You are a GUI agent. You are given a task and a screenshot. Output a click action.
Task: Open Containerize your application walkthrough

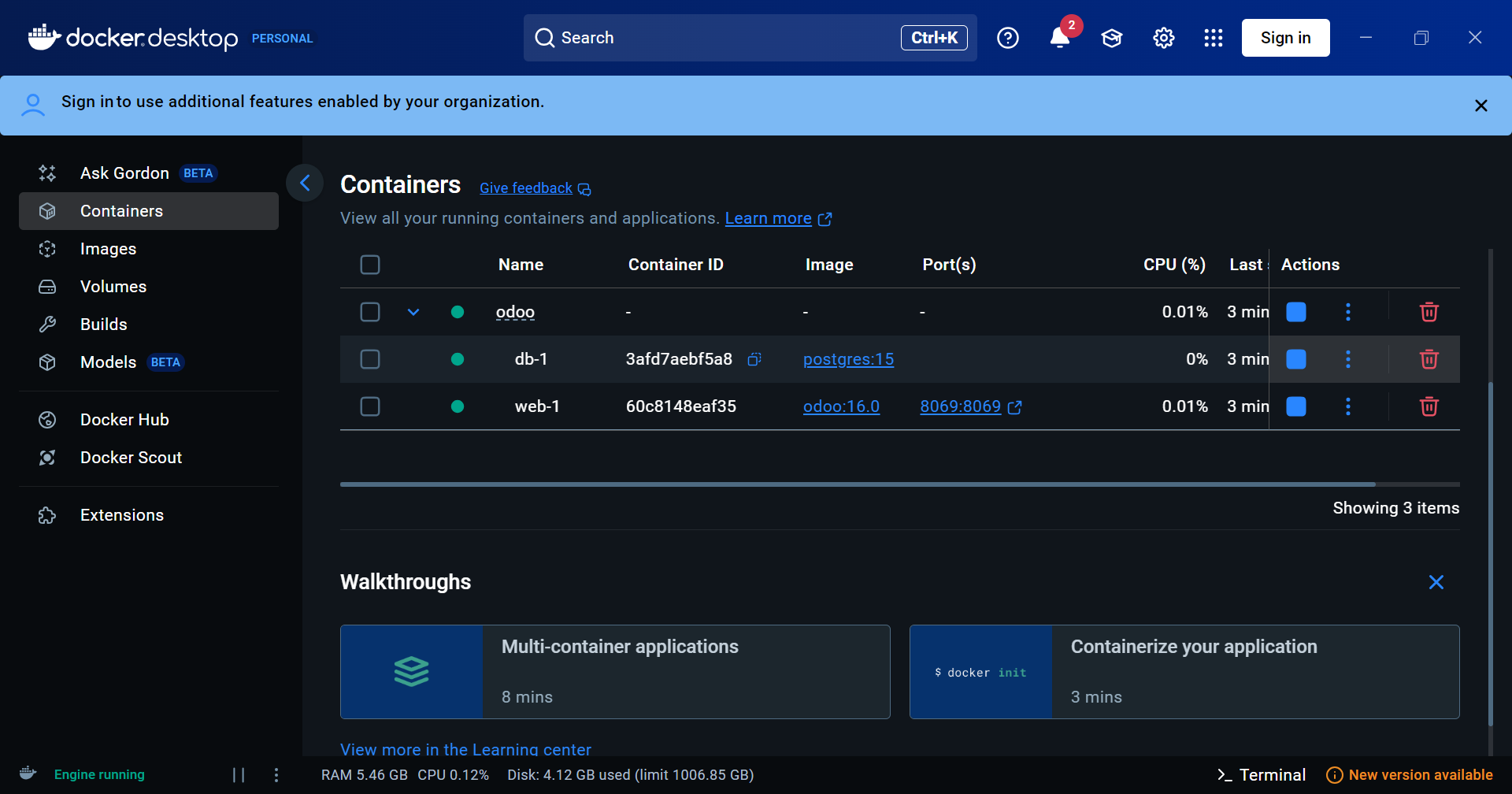pos(1184,672)
